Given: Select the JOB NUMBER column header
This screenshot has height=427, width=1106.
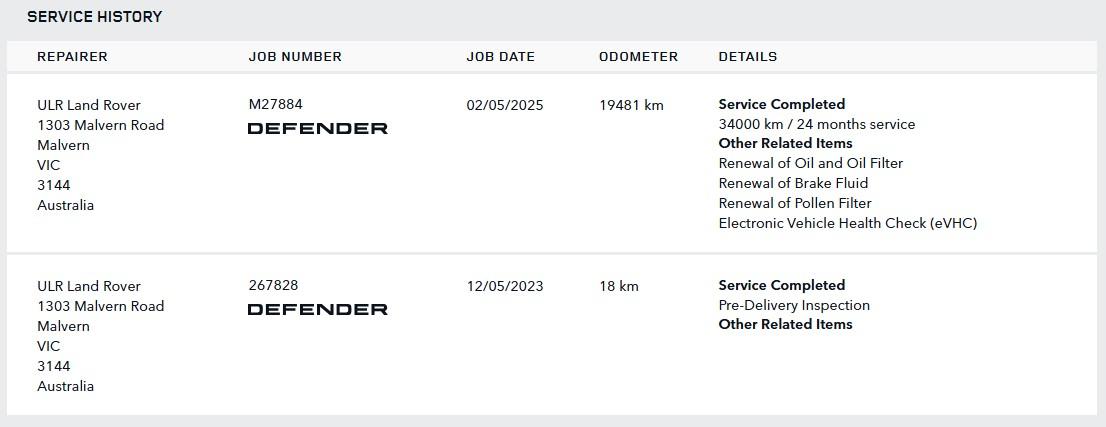Looking at the screenshot, I should coord(295,56).
